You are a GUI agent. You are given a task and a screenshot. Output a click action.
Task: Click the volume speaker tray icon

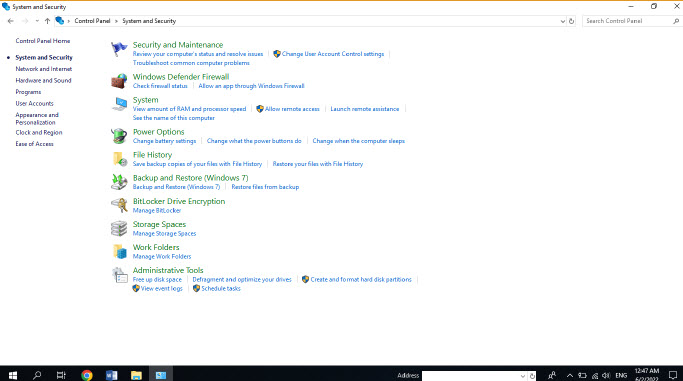(x=606, y=375)
